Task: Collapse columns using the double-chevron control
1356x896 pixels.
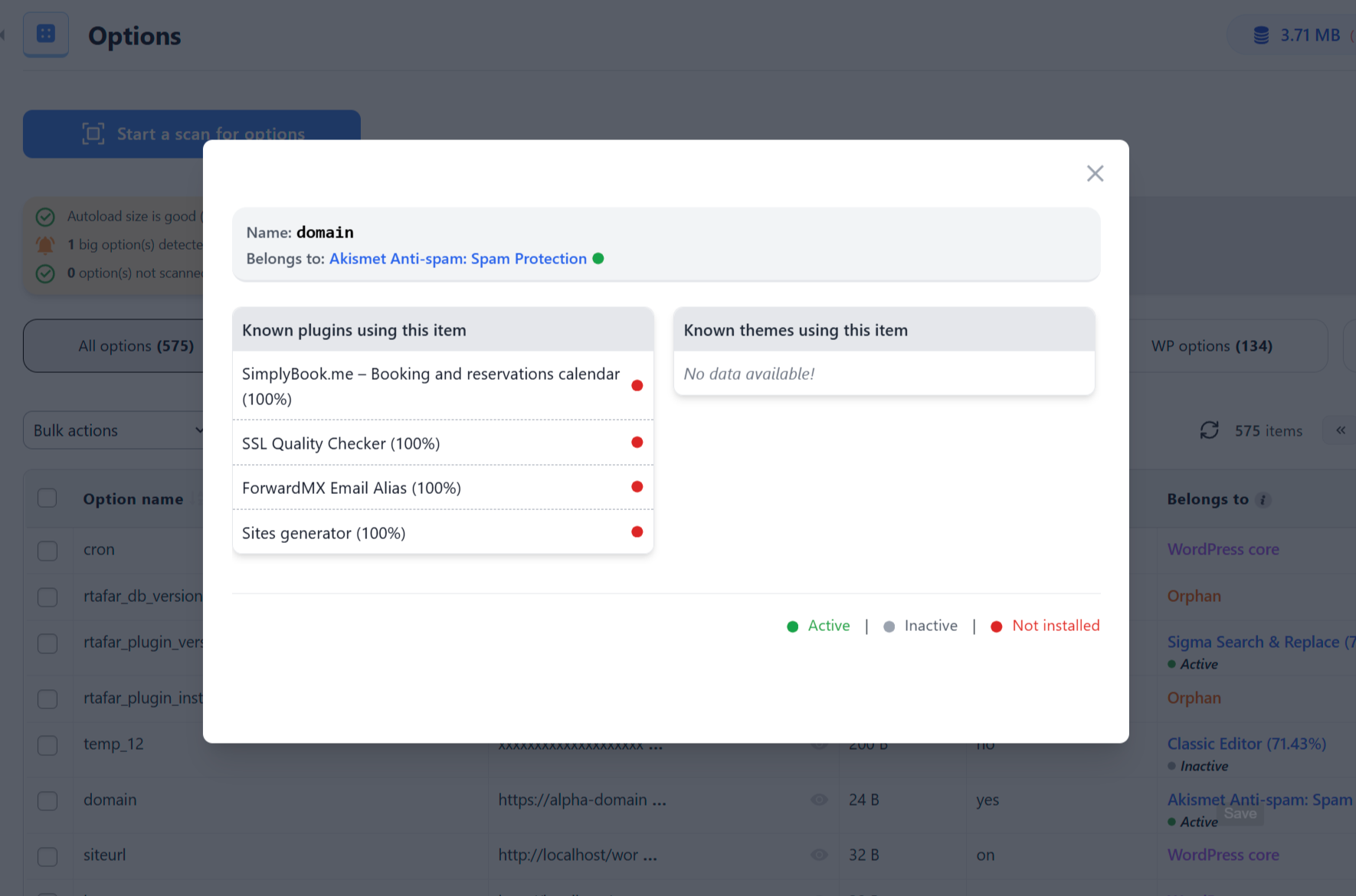Action: (x=1340, y=430)
